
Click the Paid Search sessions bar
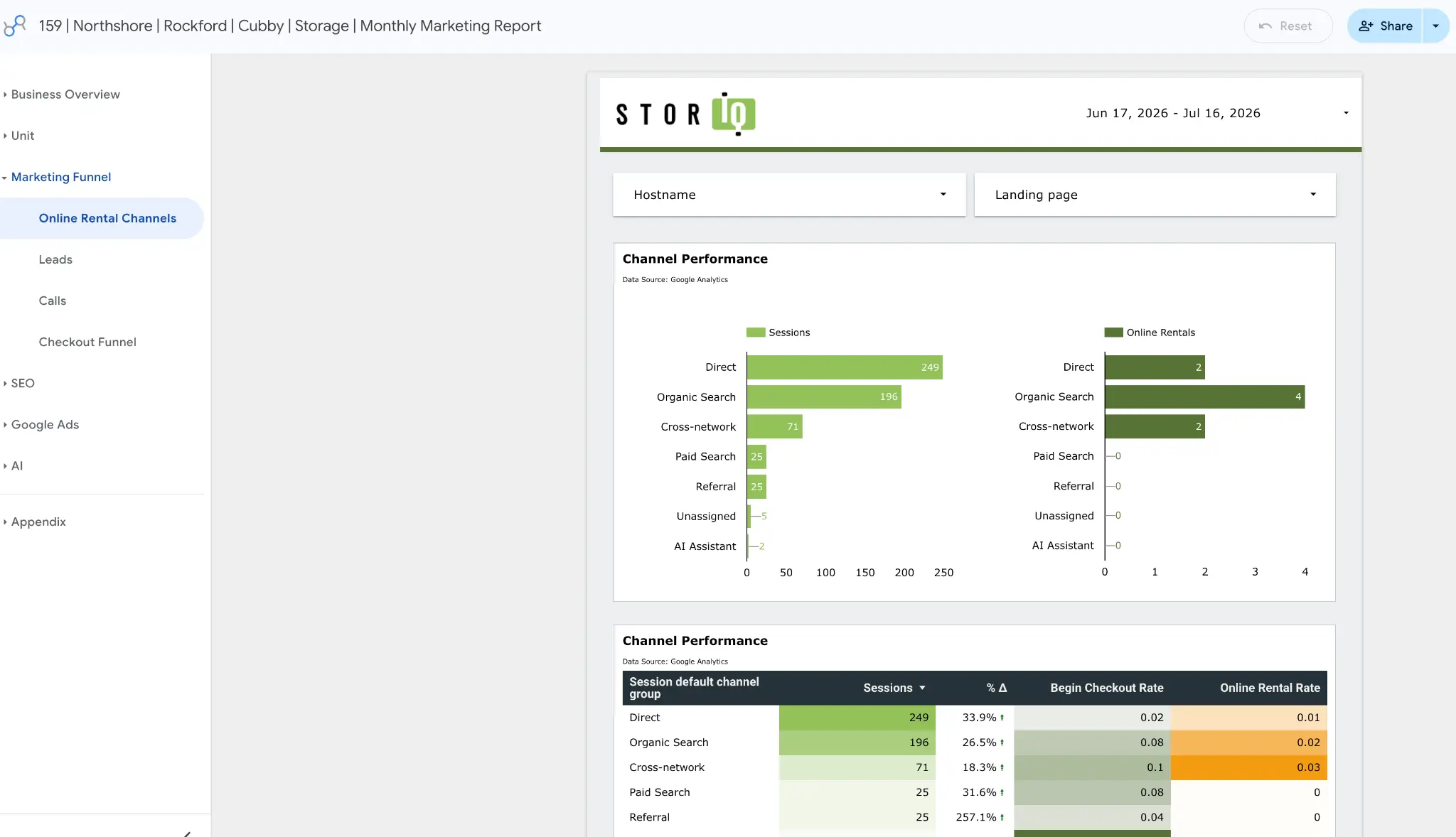tap(756, 457)
